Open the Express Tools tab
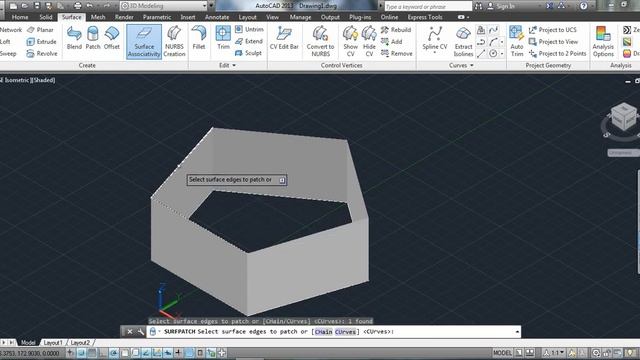 (x=425, y=17)
